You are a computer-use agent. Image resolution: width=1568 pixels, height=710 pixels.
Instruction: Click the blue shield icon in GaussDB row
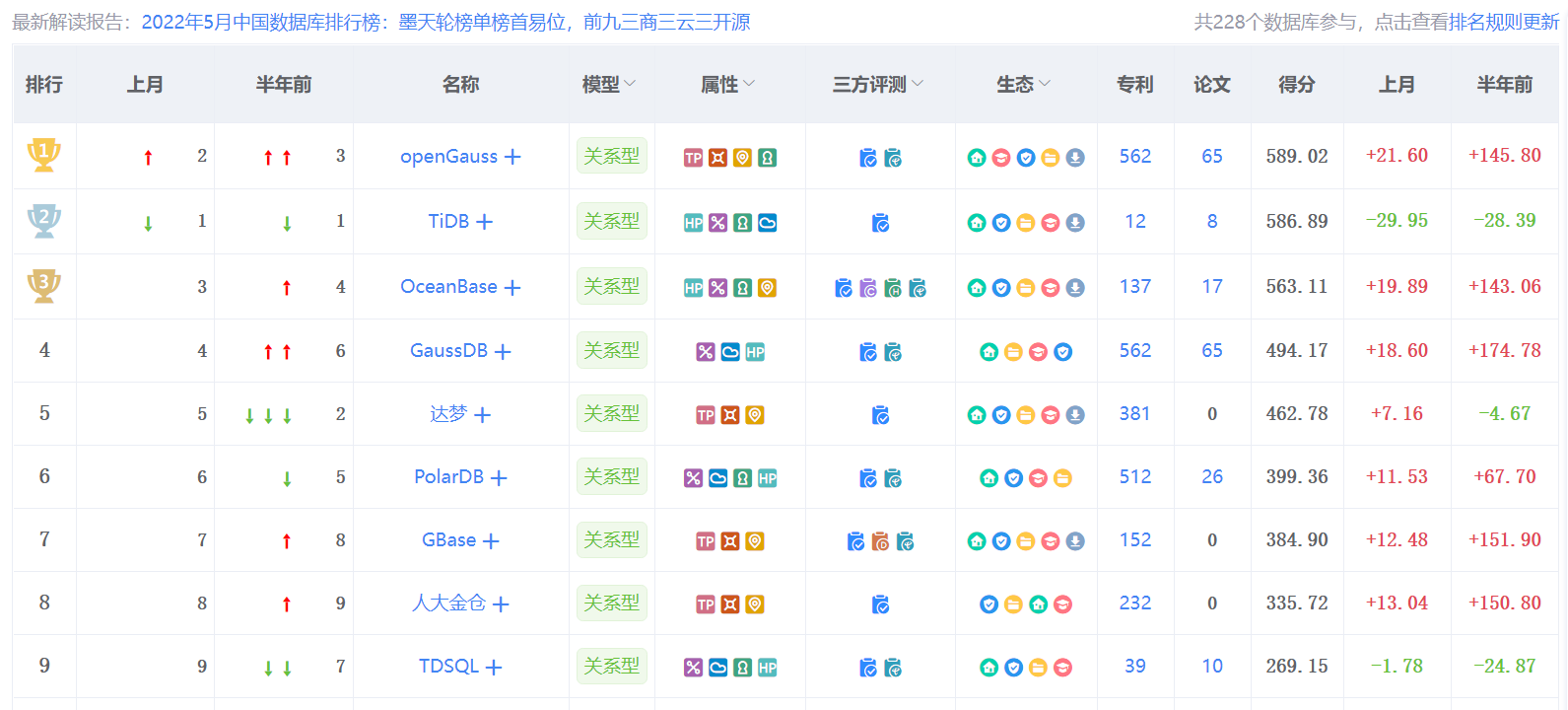click(x=1063, y=352)
